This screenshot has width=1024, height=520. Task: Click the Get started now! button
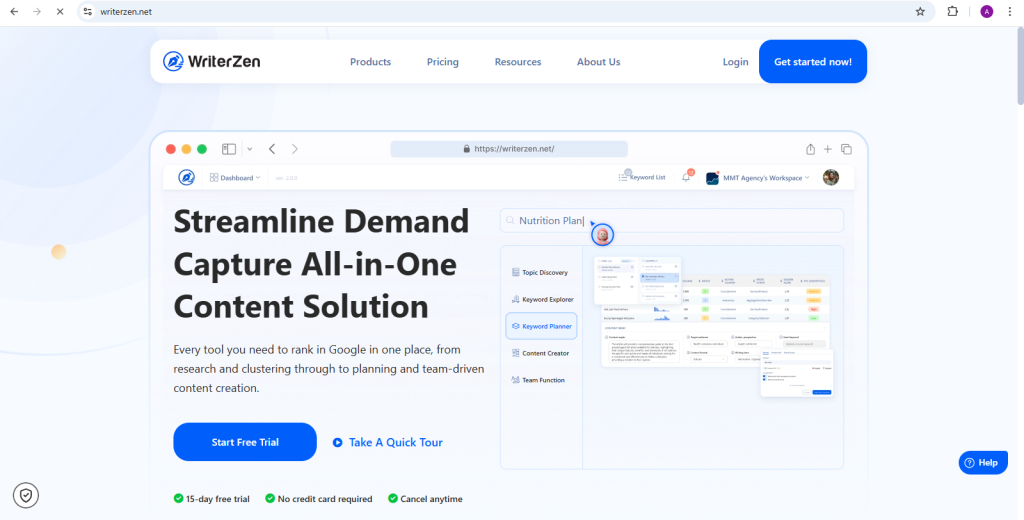(x=812, y=62)
